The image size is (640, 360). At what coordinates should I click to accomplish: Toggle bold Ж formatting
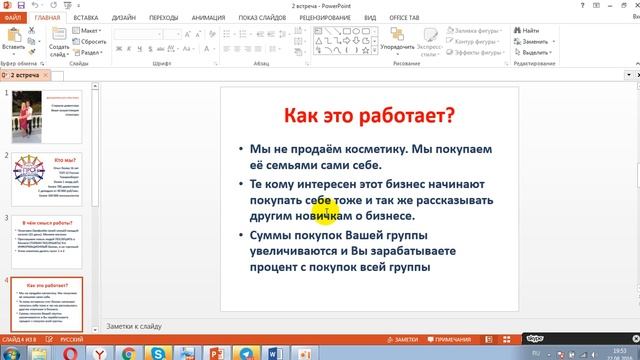119,49
